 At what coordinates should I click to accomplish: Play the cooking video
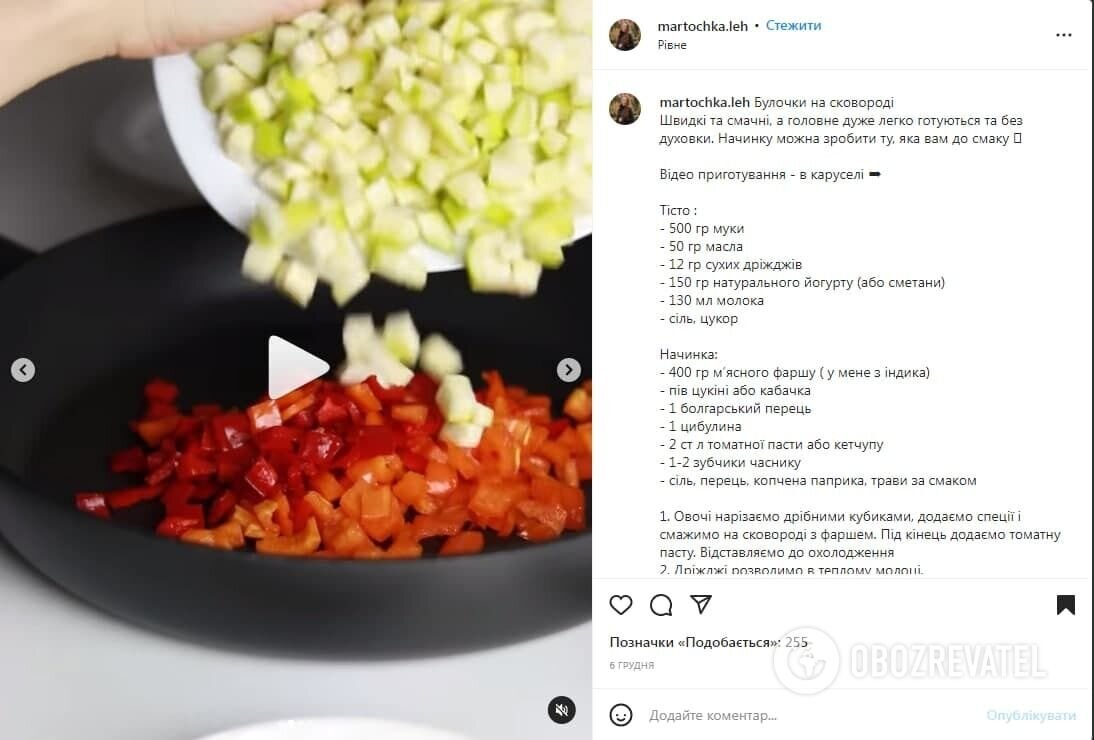coord(297,368)
